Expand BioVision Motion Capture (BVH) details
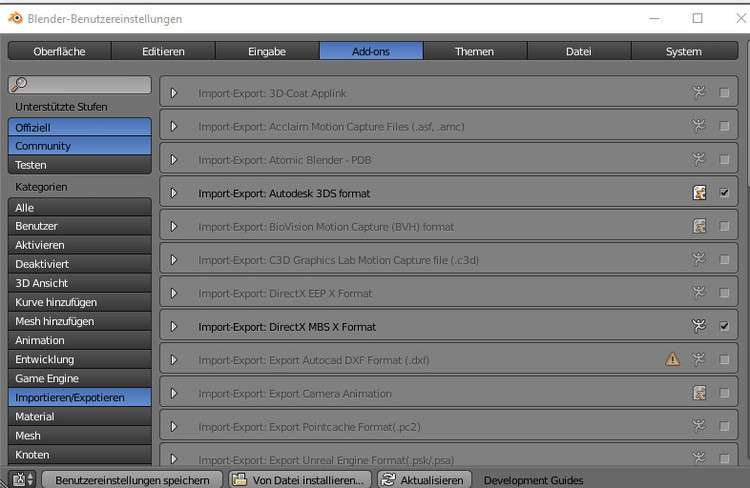Viewport: 750px width, 488px height. 174,226
